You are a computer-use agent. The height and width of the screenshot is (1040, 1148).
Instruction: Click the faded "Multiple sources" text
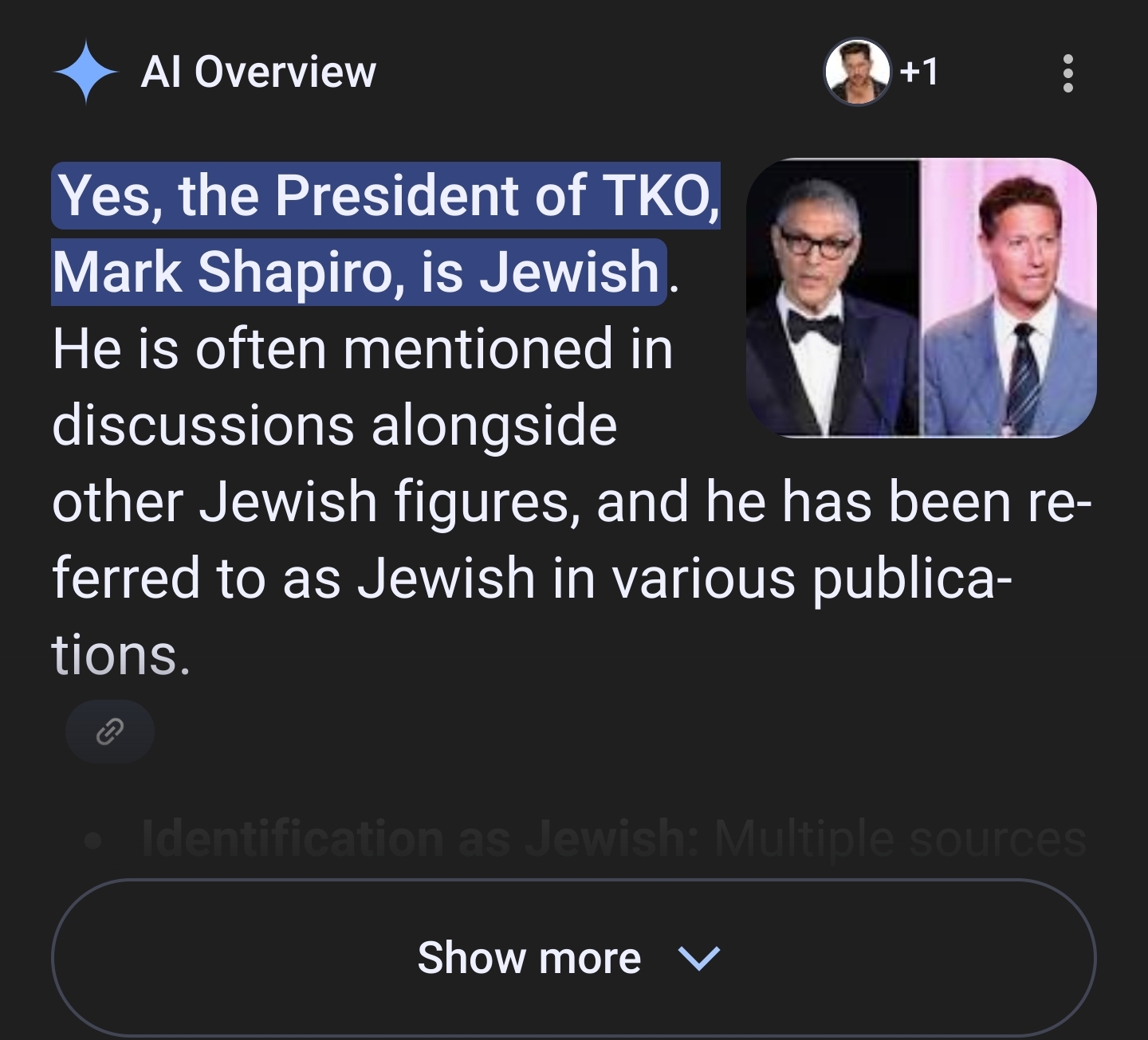pyautogui.click(x=900, y=839)
